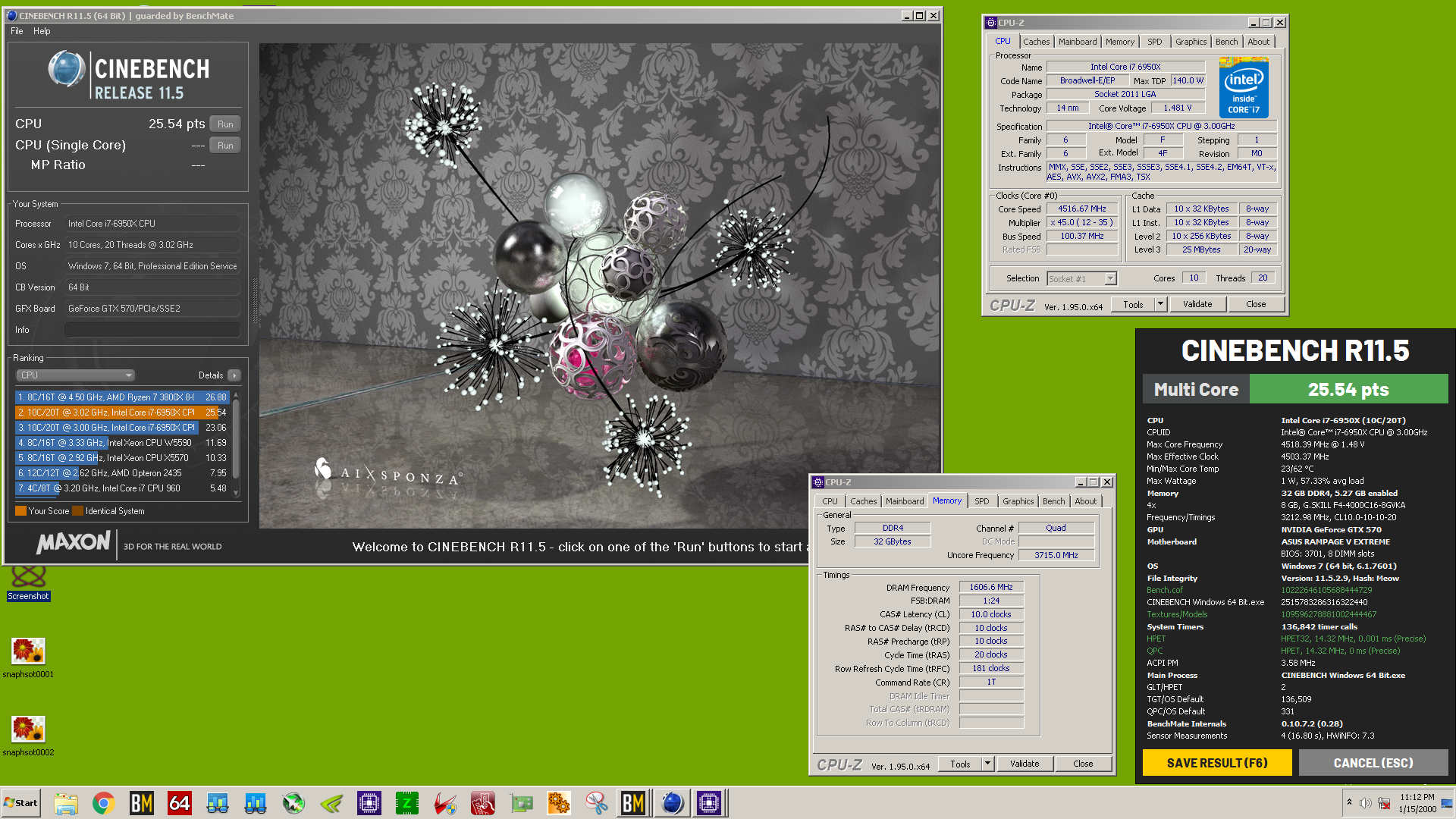Launch the red AIDA64 taskbar icon
Viewport: 1456px width, 819px height.
[180, 803]
